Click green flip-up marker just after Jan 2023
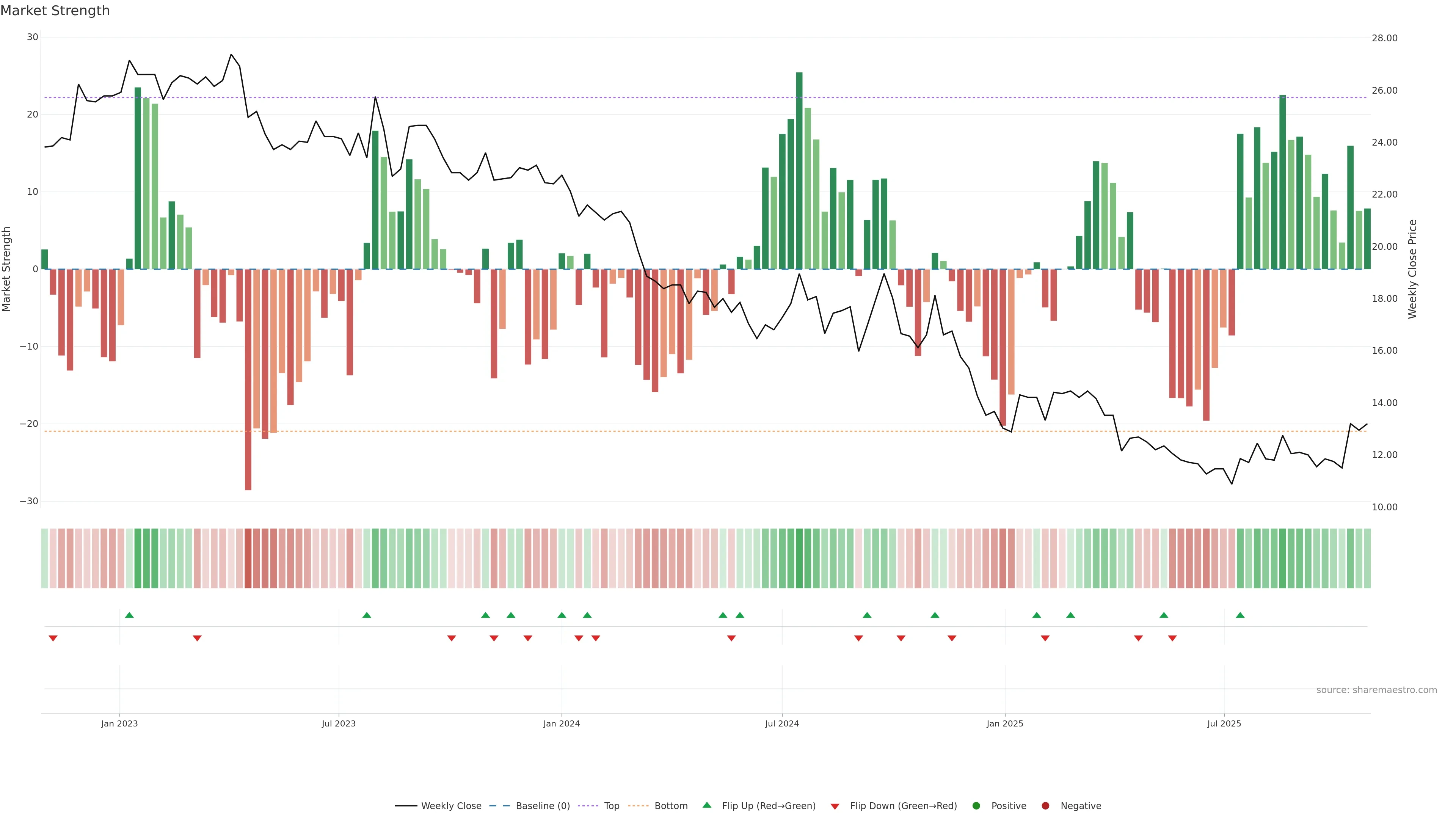The width and height of the screenshot is (1456, 819). point(129,615)
